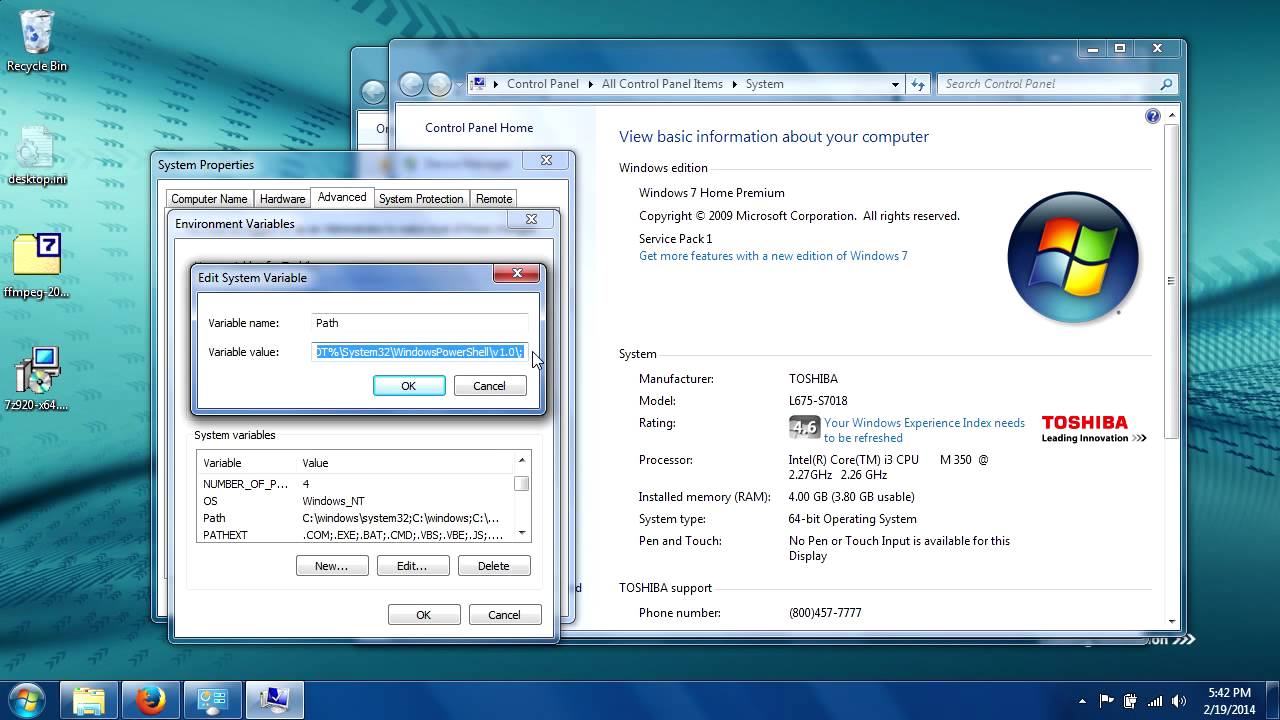Switch to the System Properties taskbar item
Viewport: 1280px width, 720px height.
274,700
